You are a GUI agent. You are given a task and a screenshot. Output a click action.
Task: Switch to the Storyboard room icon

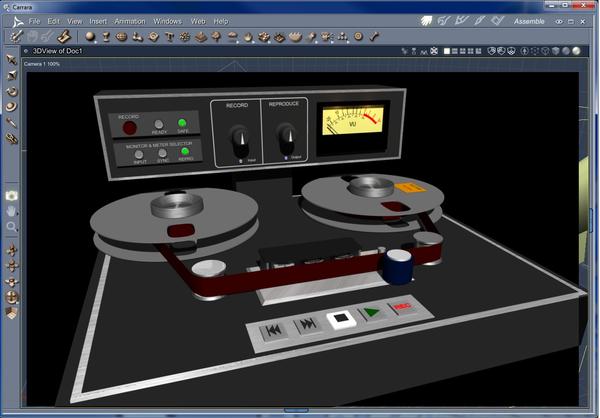[462, 21]
